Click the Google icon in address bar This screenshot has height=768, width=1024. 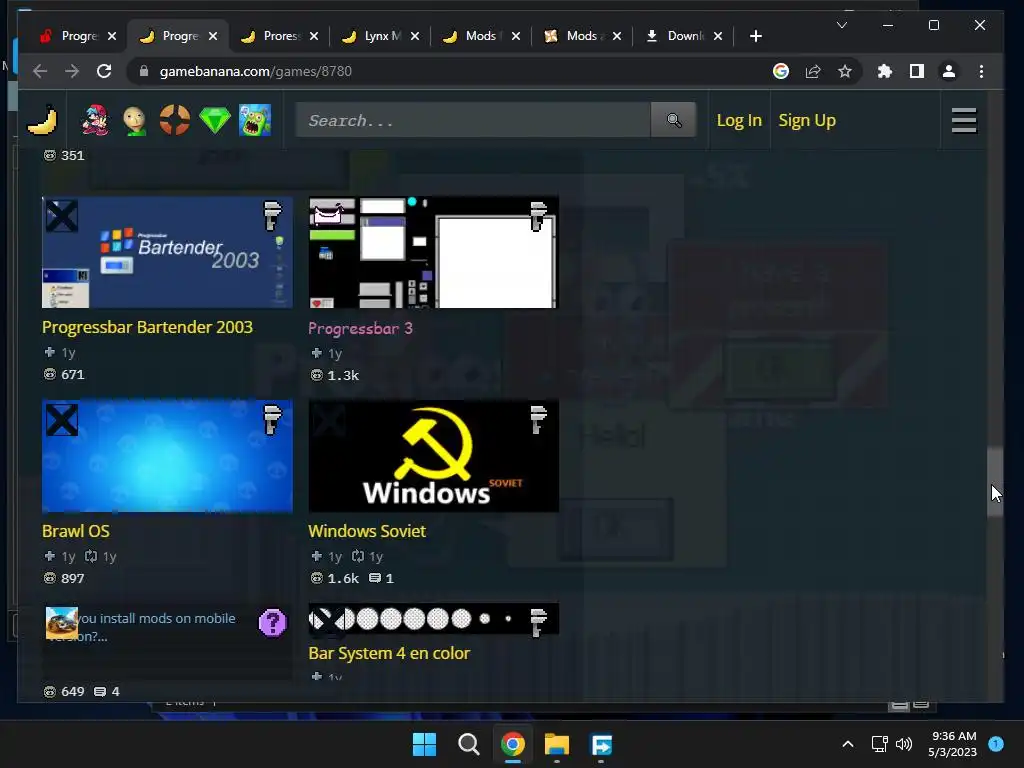point(780,71)
